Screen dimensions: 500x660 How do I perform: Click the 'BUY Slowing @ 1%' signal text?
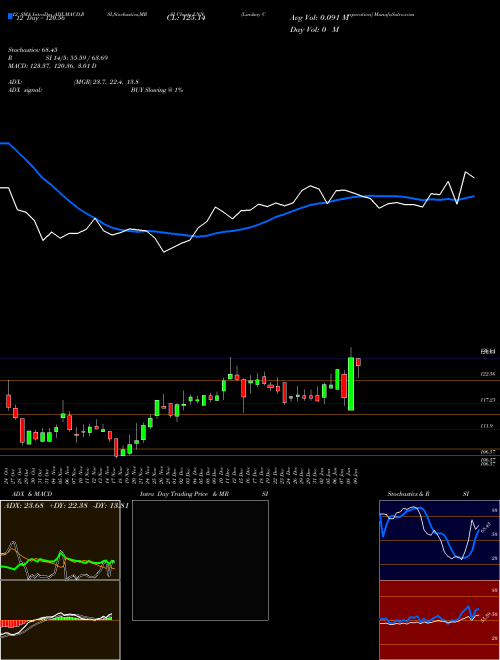(x=157, y=90)
